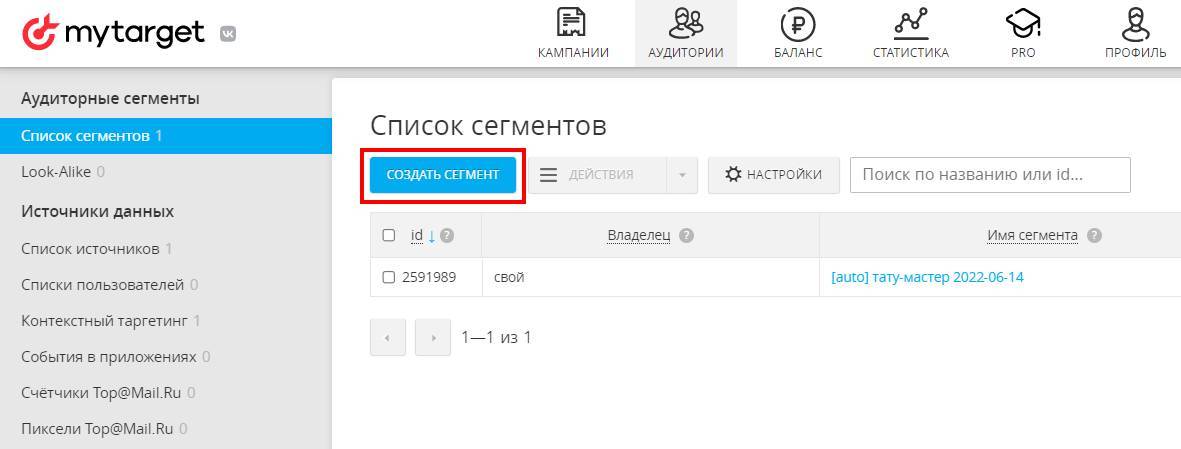The height and width of the screenshot is (449, 1181).
Task: Toggle the select-all checkbox in table header
Action: point(389,236)
